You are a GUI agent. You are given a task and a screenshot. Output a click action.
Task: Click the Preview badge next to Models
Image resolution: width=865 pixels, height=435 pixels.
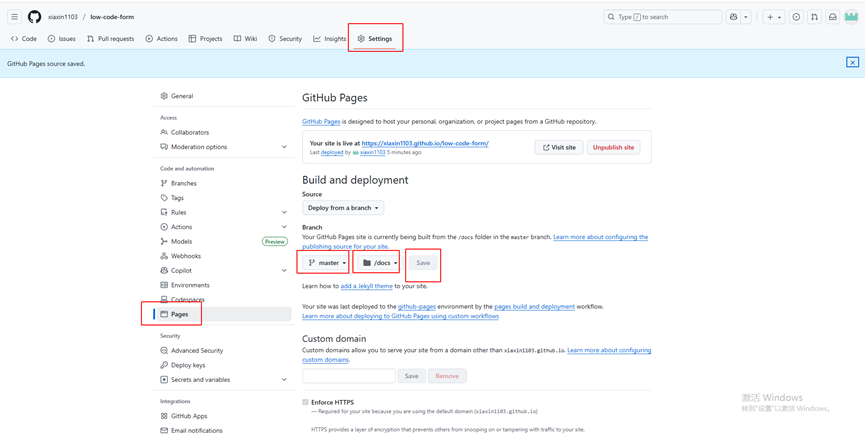(274, 241)
